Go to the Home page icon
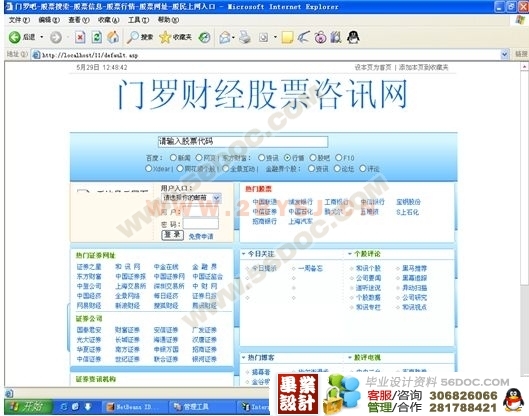The height and width of the screenshot is (416, 529). (113, 37)
